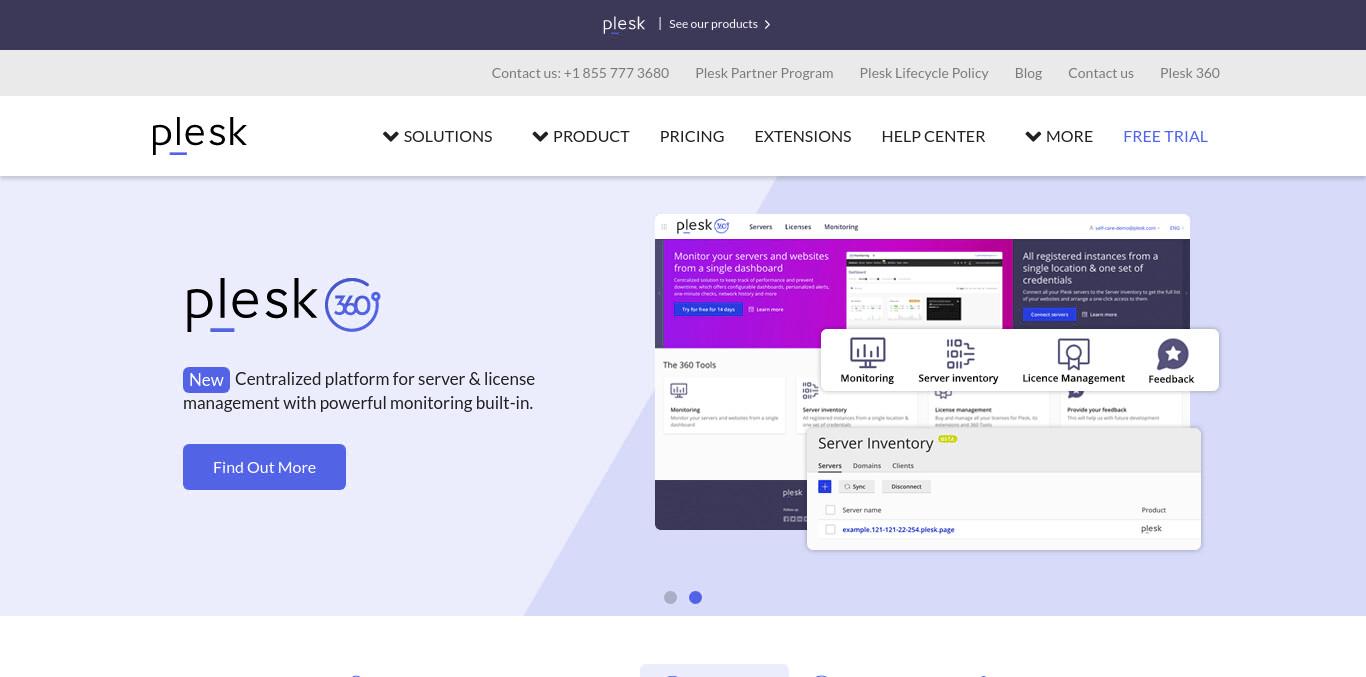
Task: Open the PRICING menu item
Action: coord(692,136)
